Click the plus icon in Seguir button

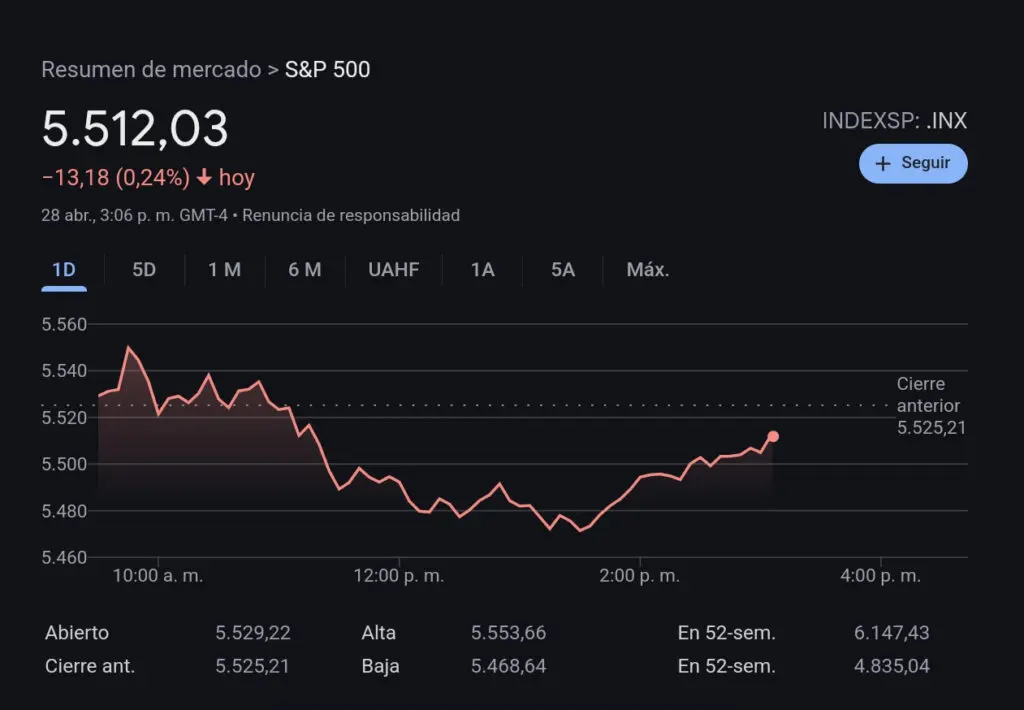882,164
